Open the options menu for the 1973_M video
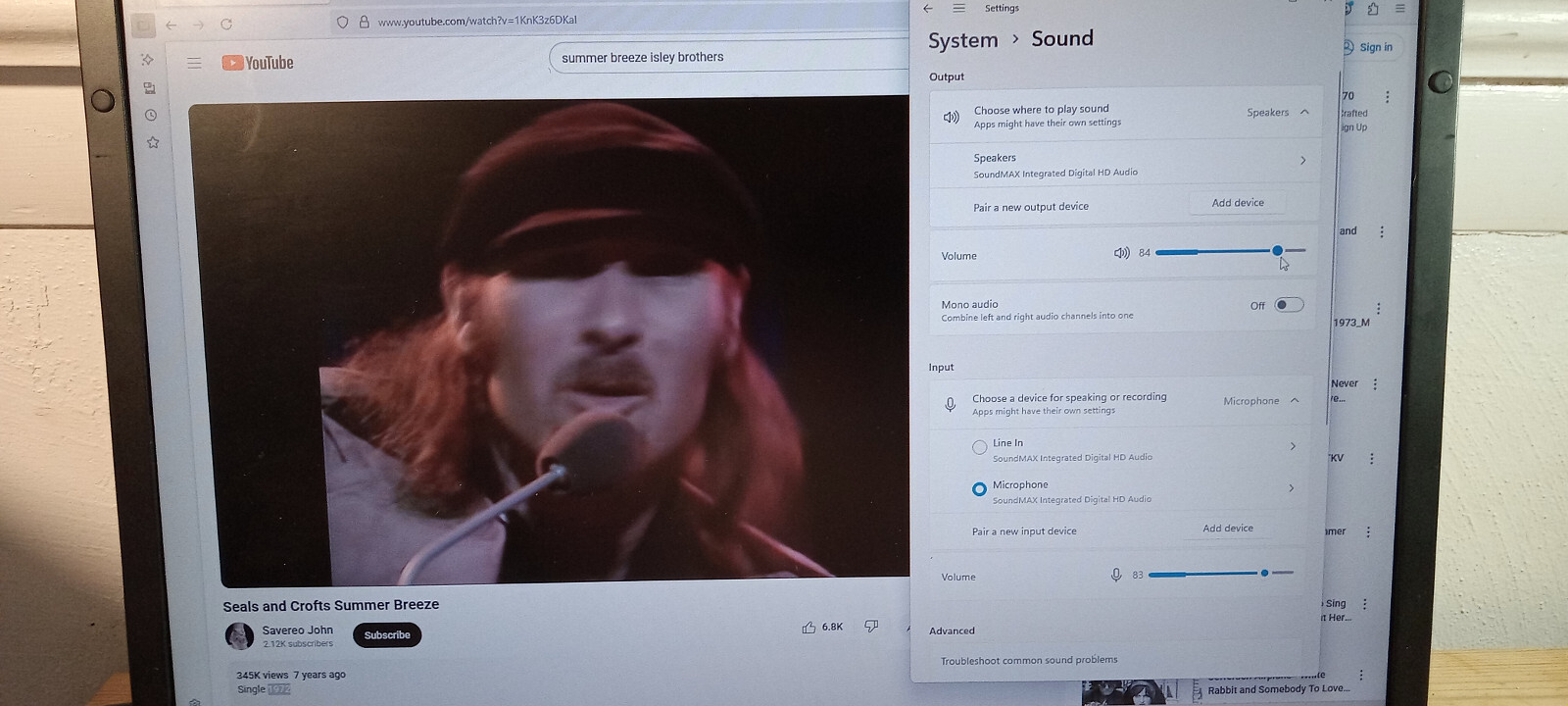 tap(1378, 308)
